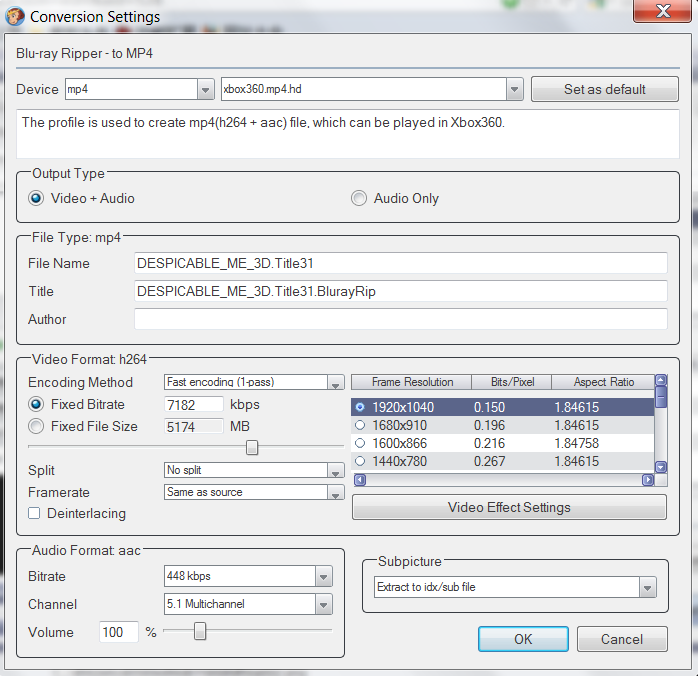Image resolution: width=698 pixels, height=676 pixels.
Task: Select the 1680x910 resolution radio button
Action: [360, 425]
